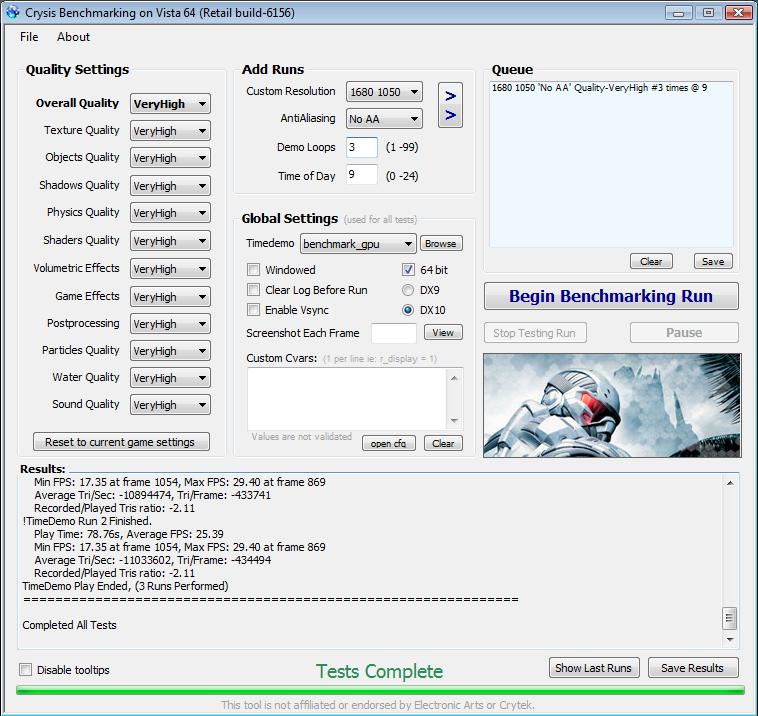
Task: Click the Custom Cvars scrollbar up arrow
Action: point(454,378)
